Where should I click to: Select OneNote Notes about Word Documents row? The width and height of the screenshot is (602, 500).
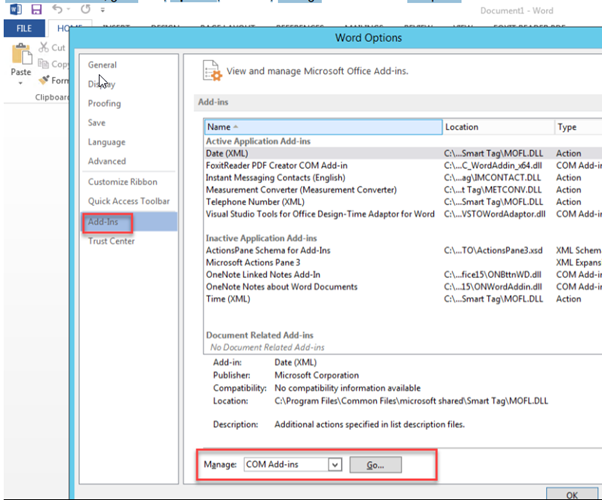pos(403,287)
